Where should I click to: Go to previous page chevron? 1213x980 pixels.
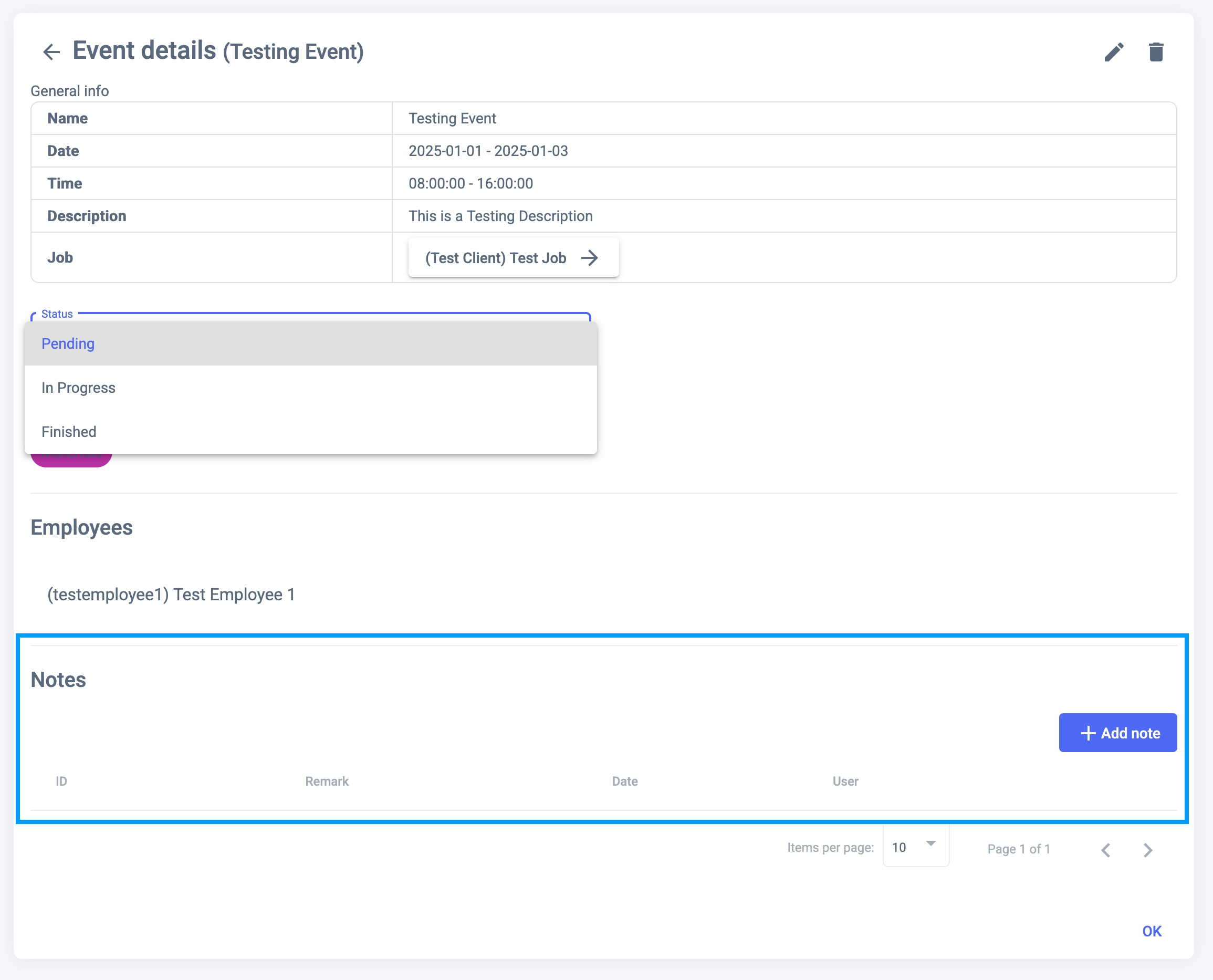tap(1106, 850)
